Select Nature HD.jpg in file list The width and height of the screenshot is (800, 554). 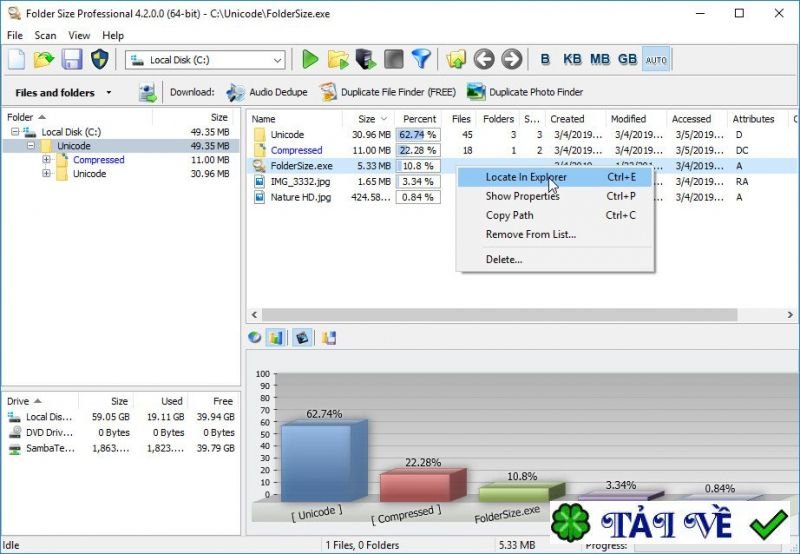pyautogui.click(x=301, y=197)
